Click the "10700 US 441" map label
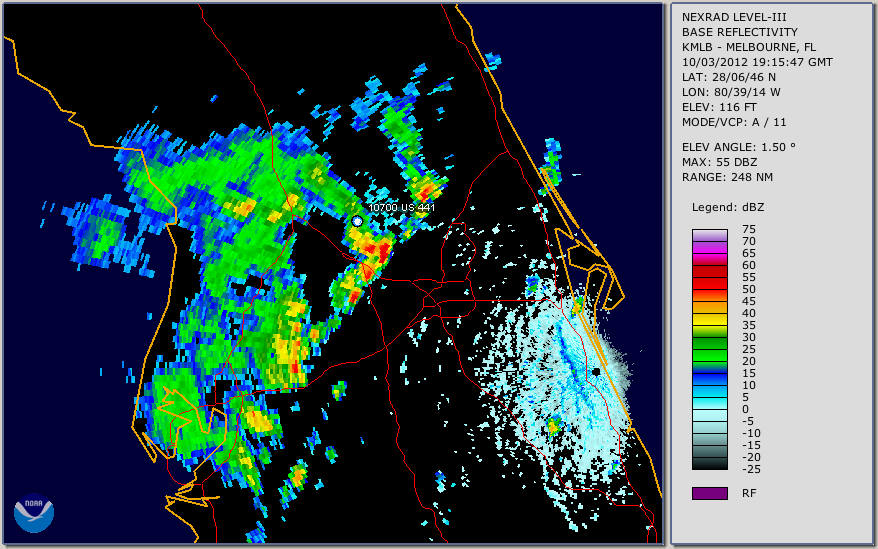This screenshot has width=878, height=549. click(x=401, y=207)
